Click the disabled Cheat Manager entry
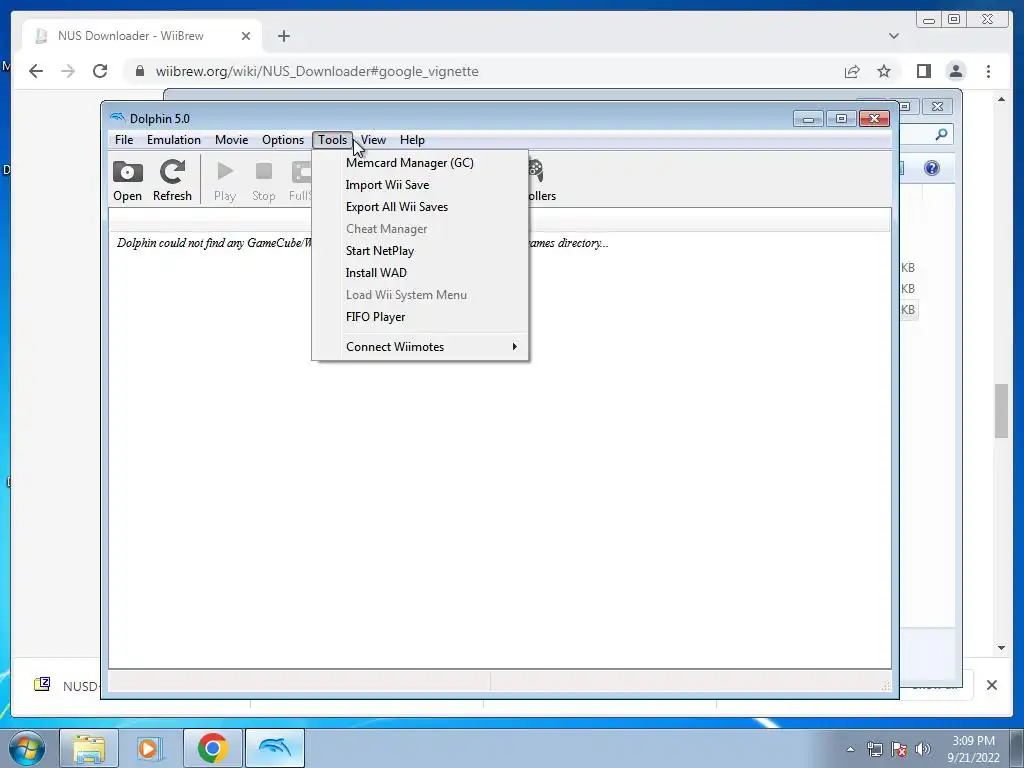This screenshot has width=1024, height=768. 420,229
